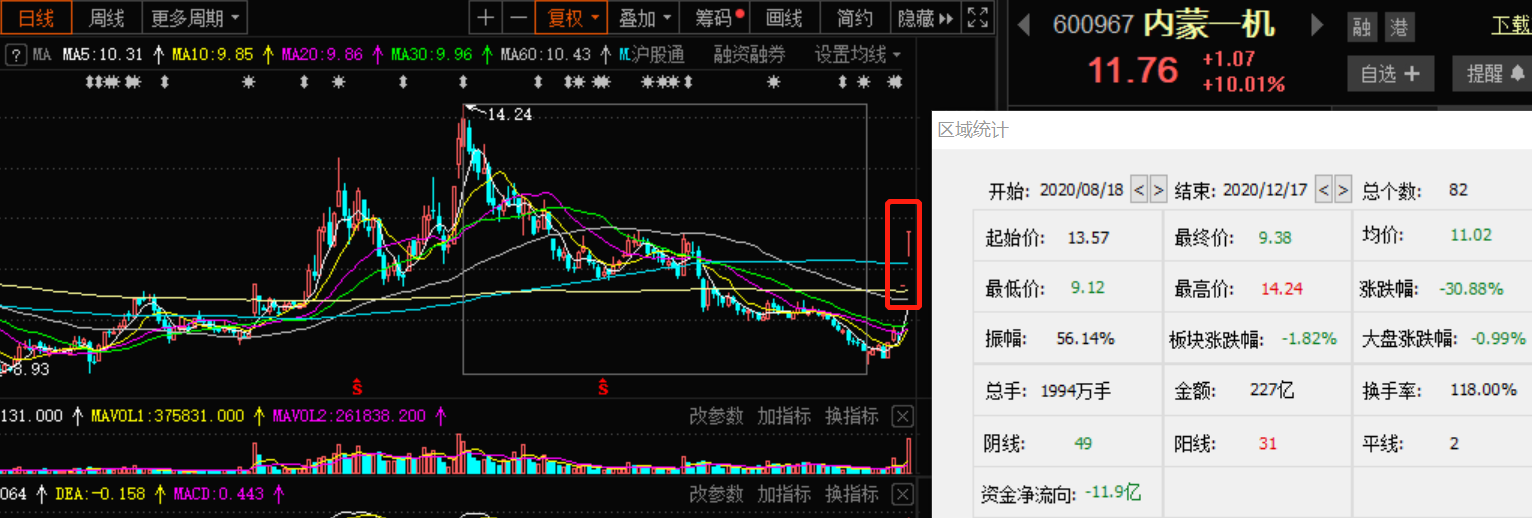
Task: Activate 画线 drawing tools
Action: [x=784, y=18]
